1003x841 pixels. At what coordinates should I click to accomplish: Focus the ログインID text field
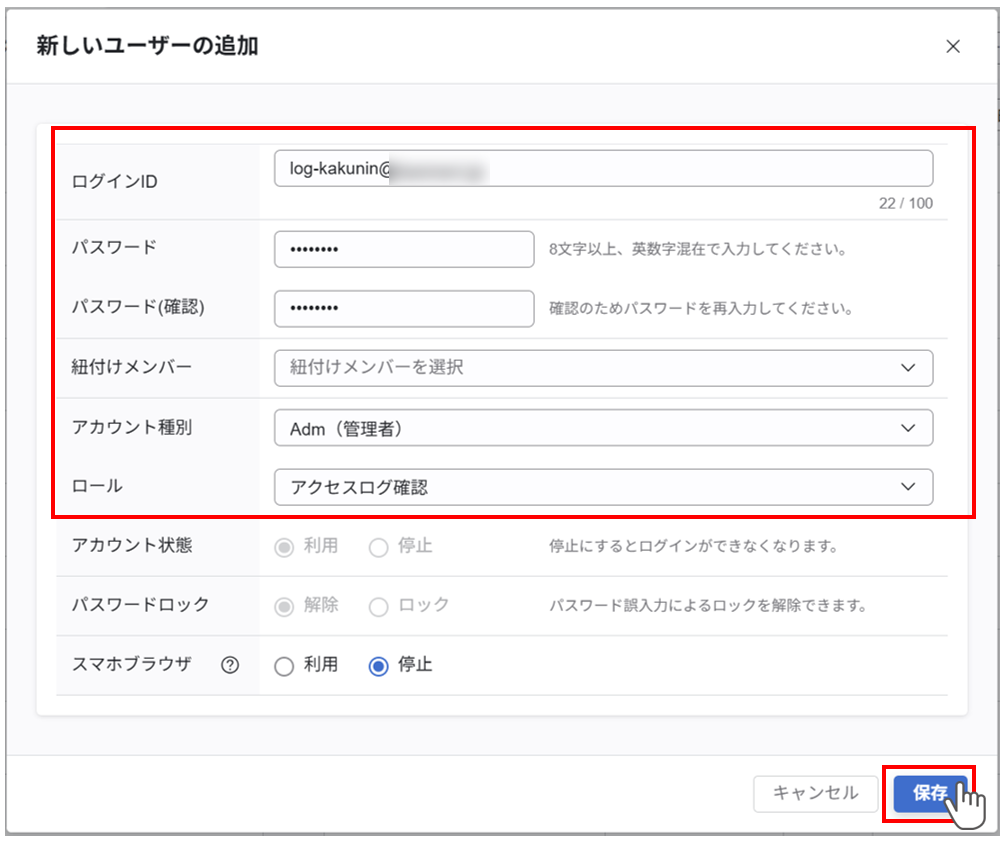pos(603,169)
